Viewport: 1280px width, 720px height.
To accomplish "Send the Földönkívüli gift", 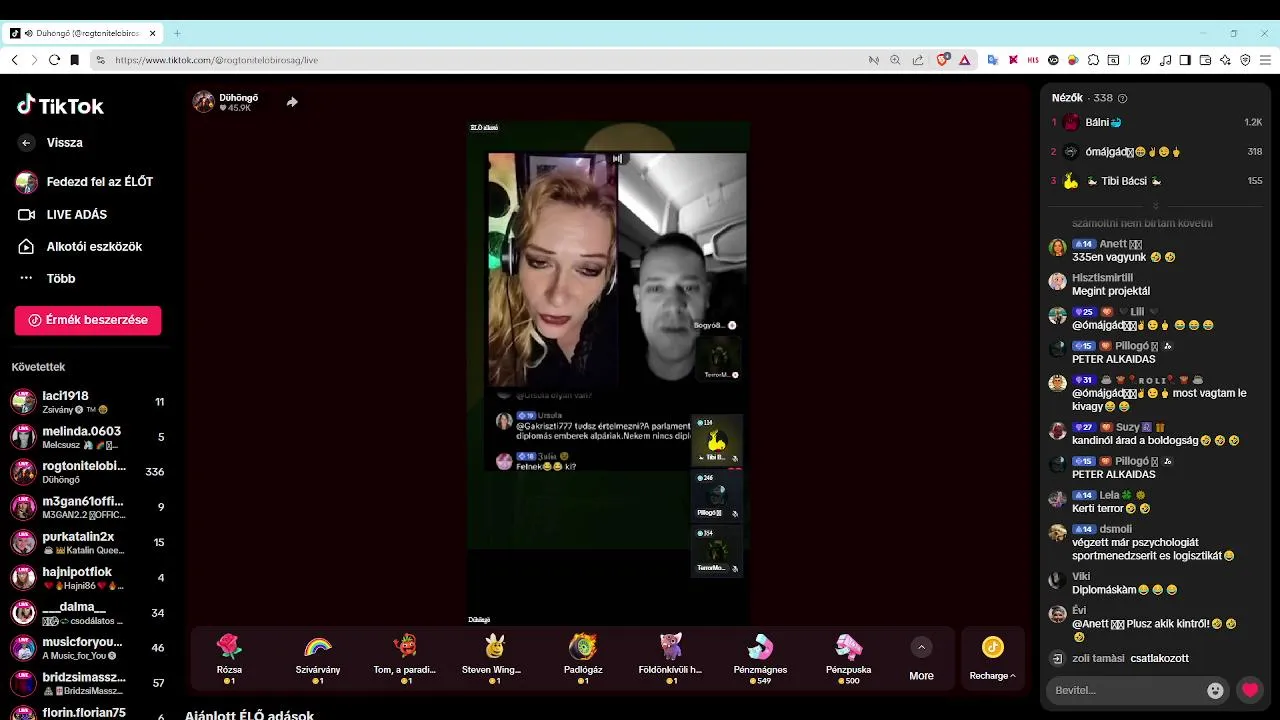I will [x=670, y=658].
